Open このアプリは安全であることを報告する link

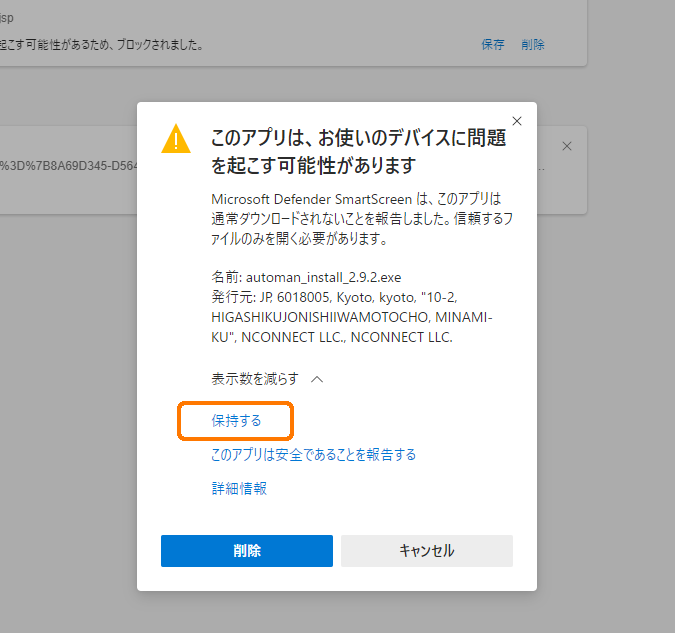click(313, 455)
